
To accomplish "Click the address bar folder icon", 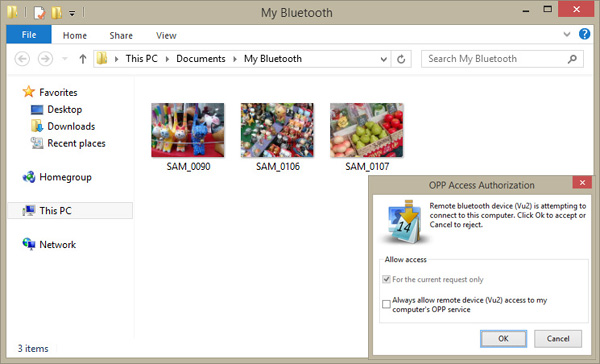I will click(x=102, y=59).
